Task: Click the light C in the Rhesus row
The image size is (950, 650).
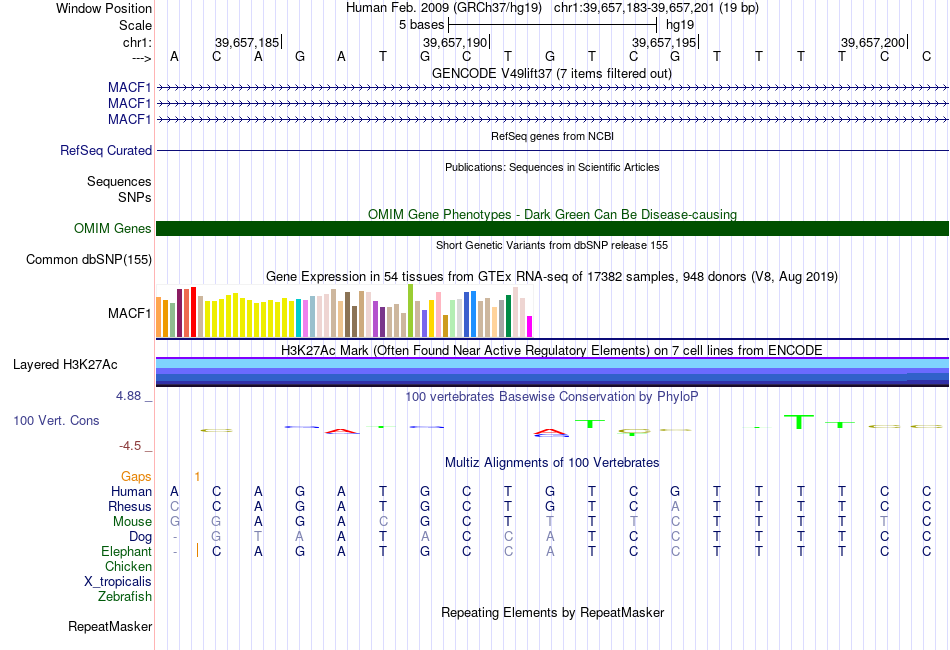Action: (174, 506)
